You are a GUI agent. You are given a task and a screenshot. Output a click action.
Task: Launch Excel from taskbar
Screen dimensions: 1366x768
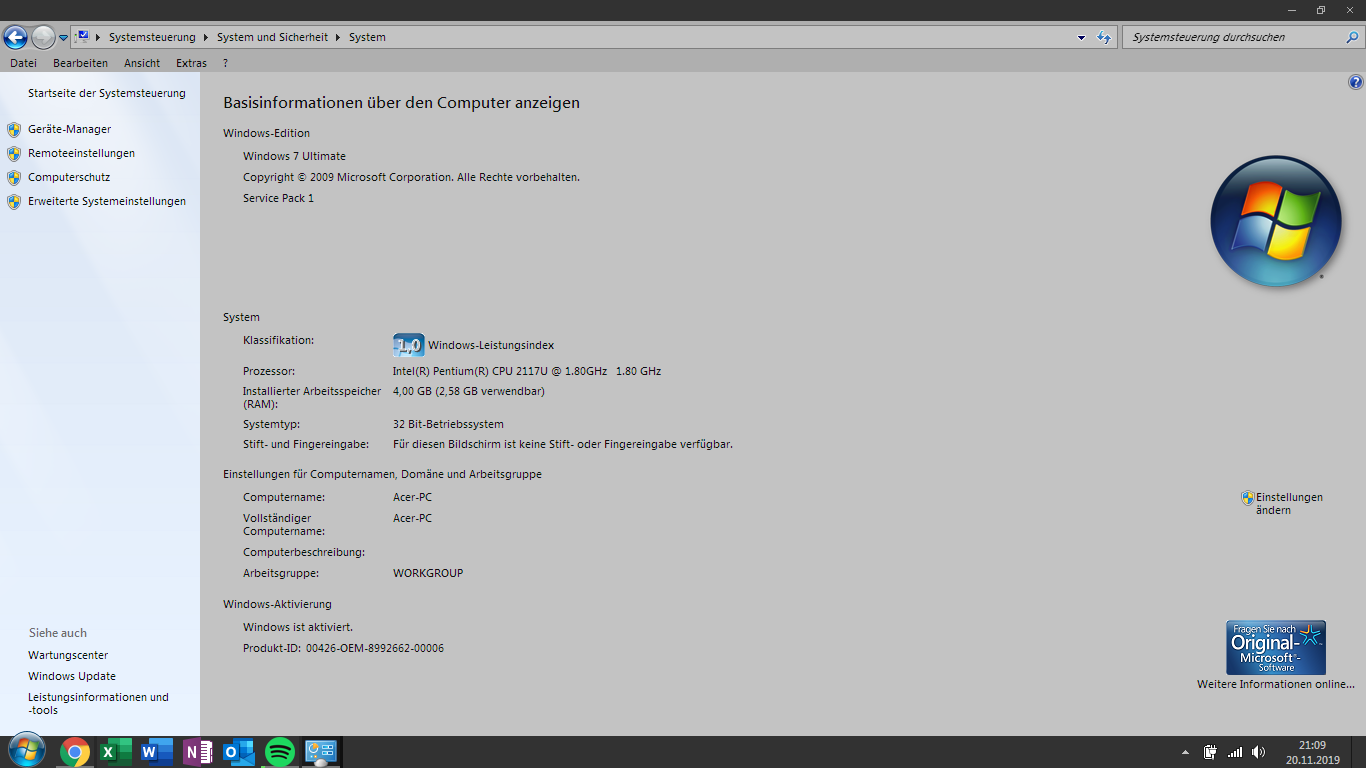tap(116, 752)
